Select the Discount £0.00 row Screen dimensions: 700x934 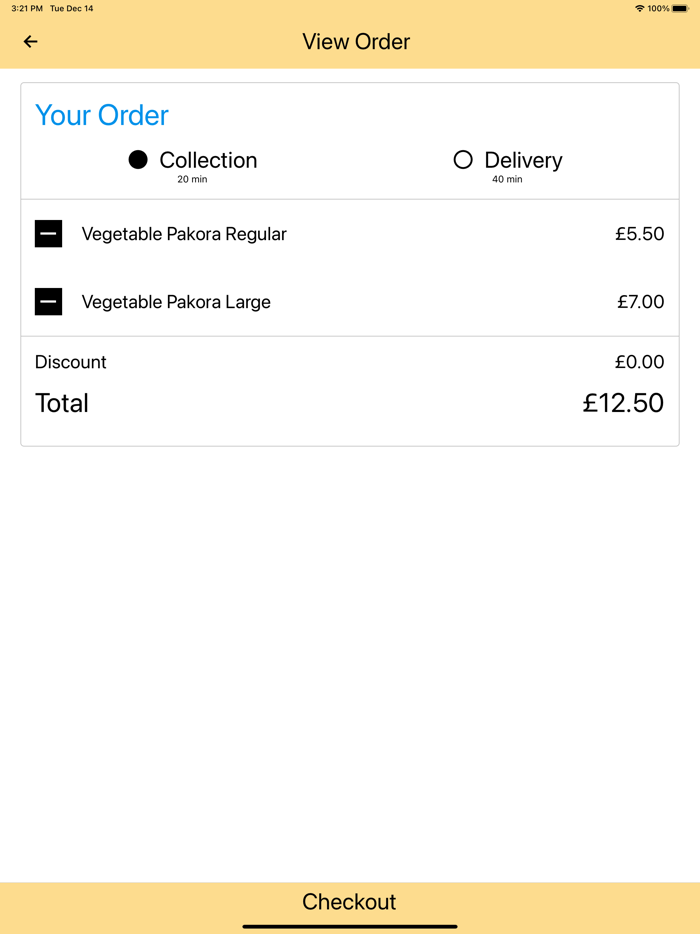(x=350, y=361)
